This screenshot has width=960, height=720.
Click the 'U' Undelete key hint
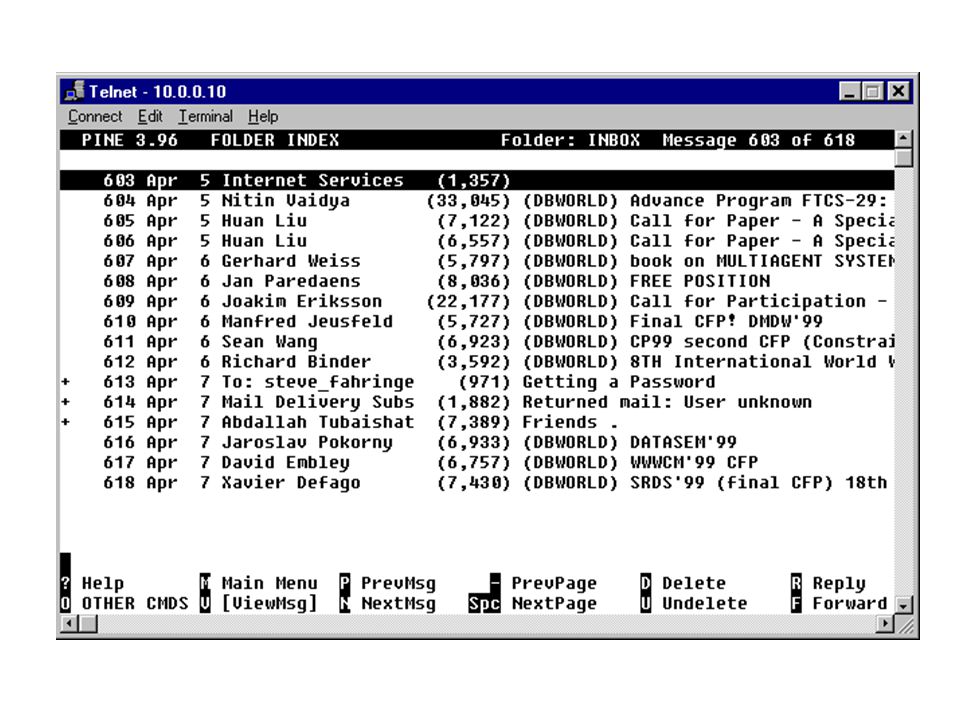646,604
